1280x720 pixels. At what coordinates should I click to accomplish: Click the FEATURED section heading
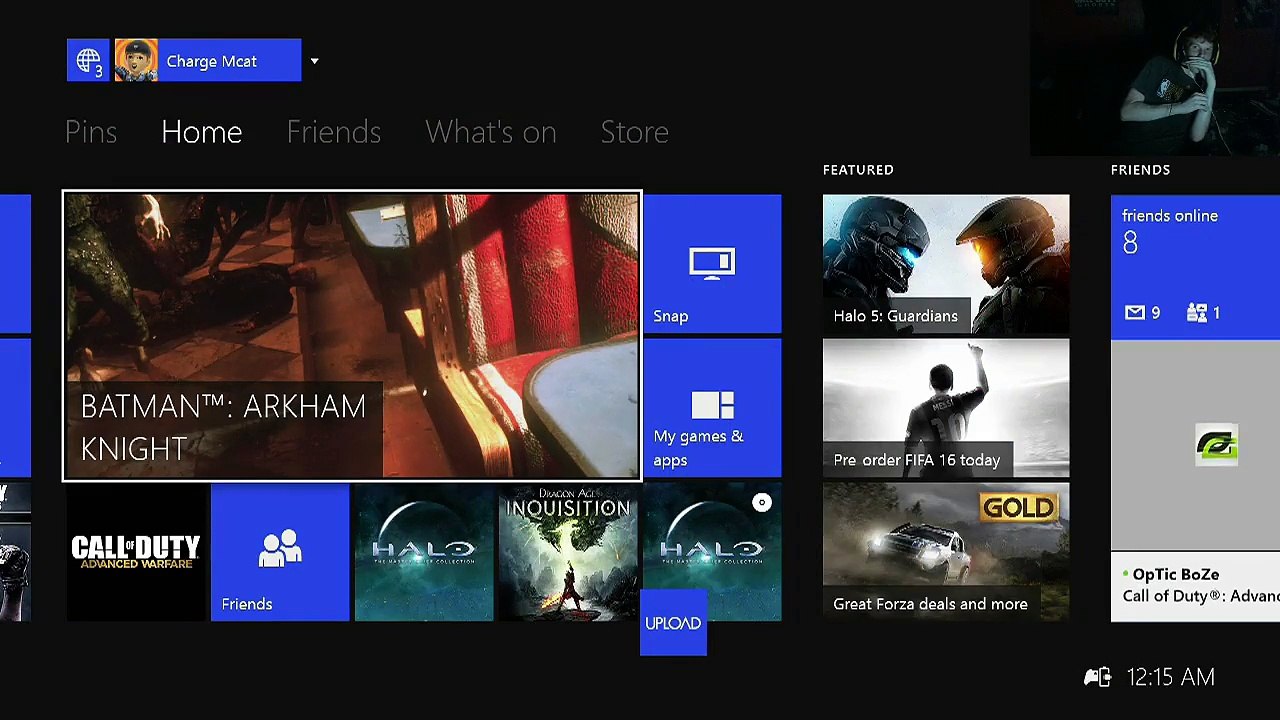(858, 170)
